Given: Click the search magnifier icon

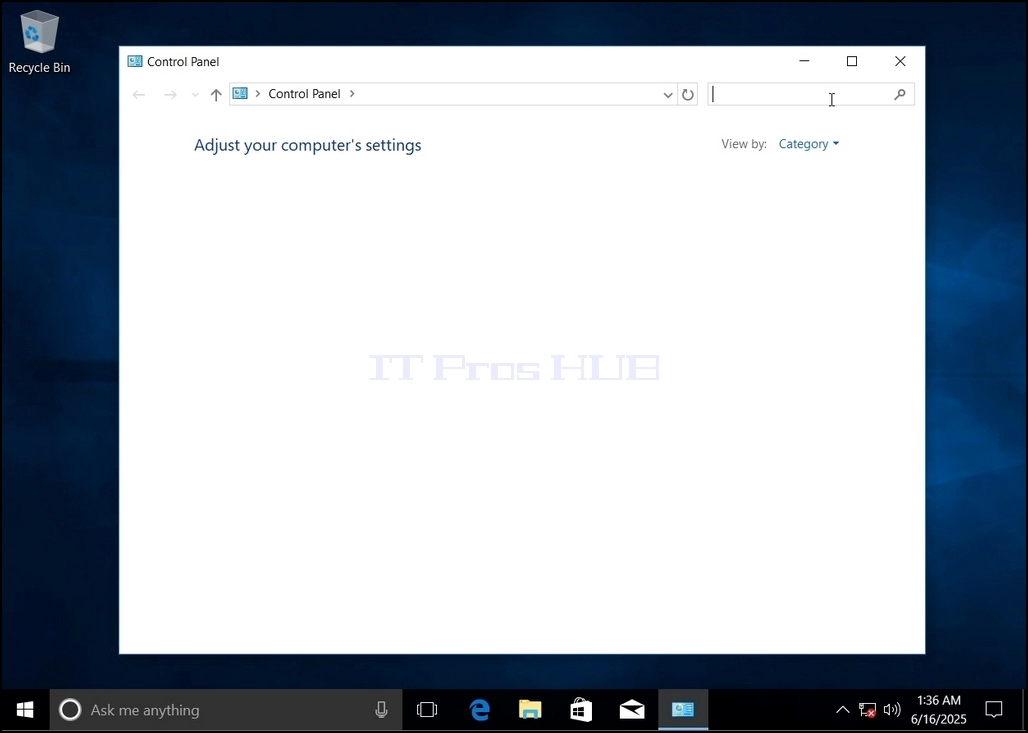Looking at the screenshot, I should 900,94.
